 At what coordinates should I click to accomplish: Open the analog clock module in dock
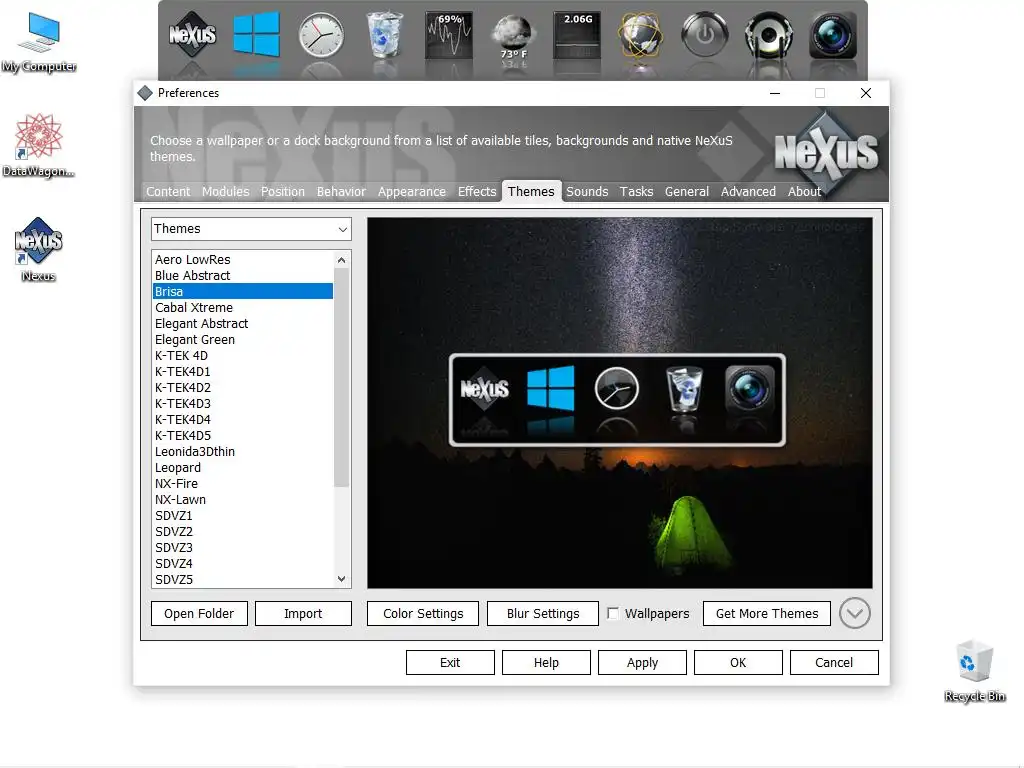coord(321,35)
